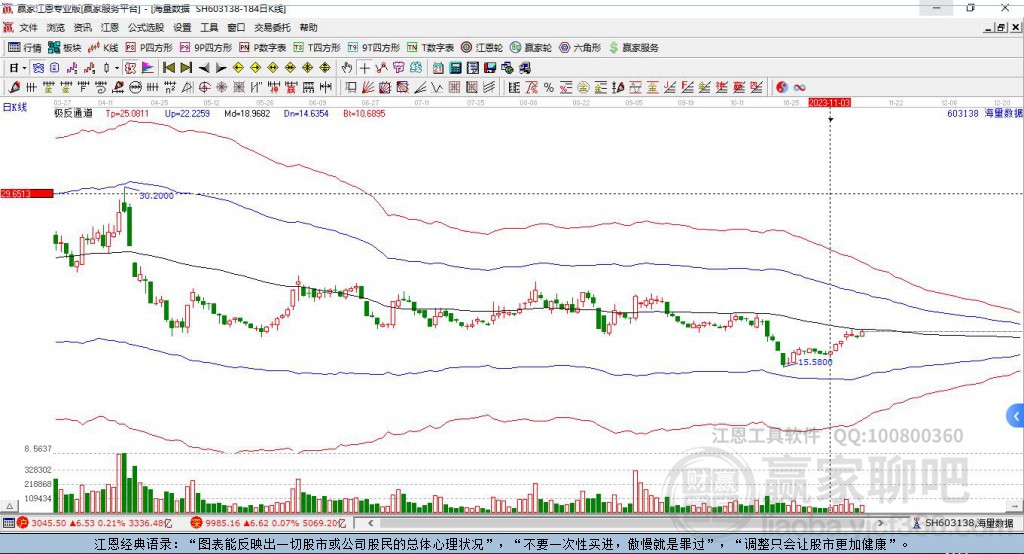
Task: Switch to K线 chart view
Action: 103,48
